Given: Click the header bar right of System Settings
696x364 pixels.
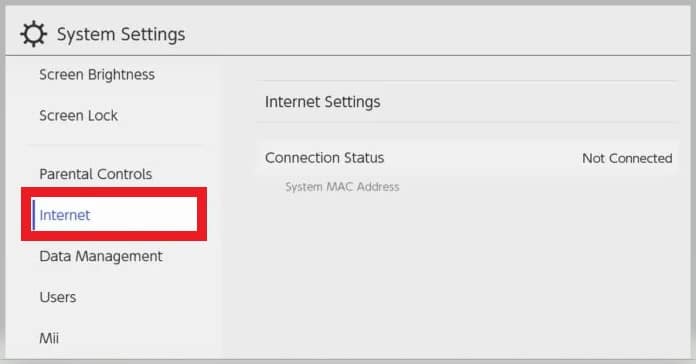Looking at the screenshot, I should tap(437, 32).
